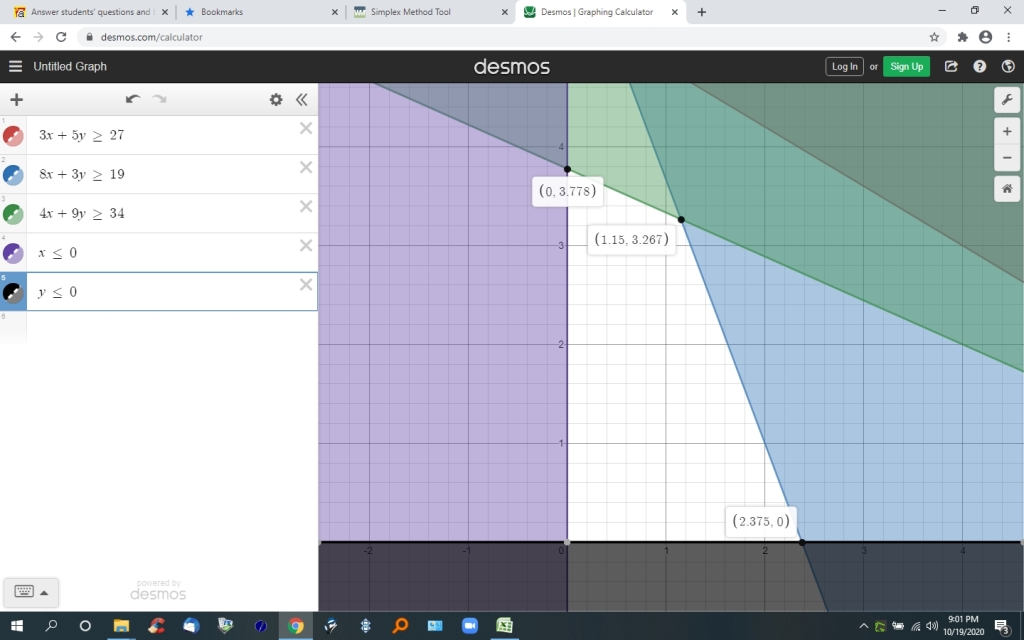The image size is (1024, 640).
Task: Hide the 4x + 9y ≥ 34 graph
Action: coord(13,214)
